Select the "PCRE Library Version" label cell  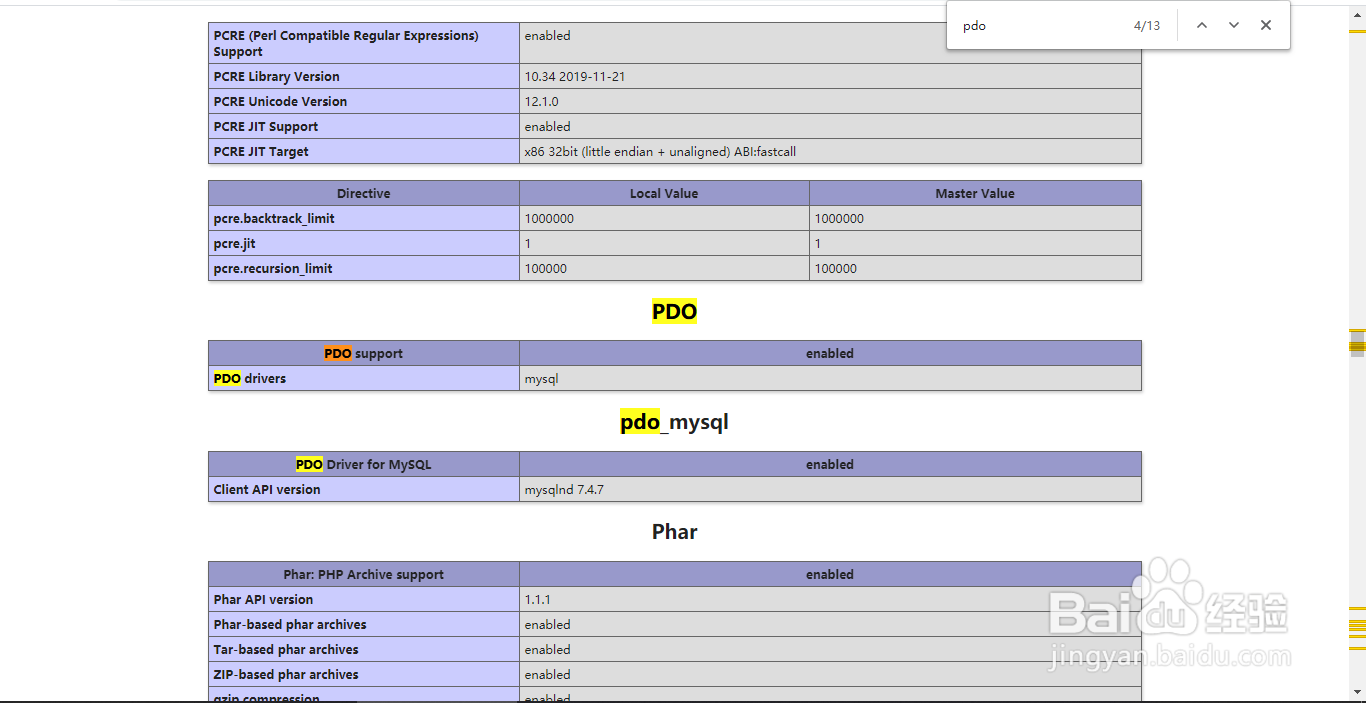click(277, 77)
